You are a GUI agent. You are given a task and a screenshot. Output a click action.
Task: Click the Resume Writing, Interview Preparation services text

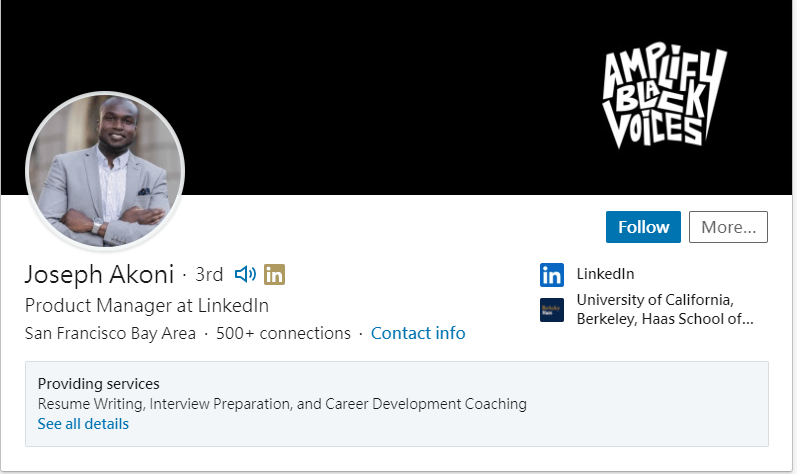(x=282, y=404)
